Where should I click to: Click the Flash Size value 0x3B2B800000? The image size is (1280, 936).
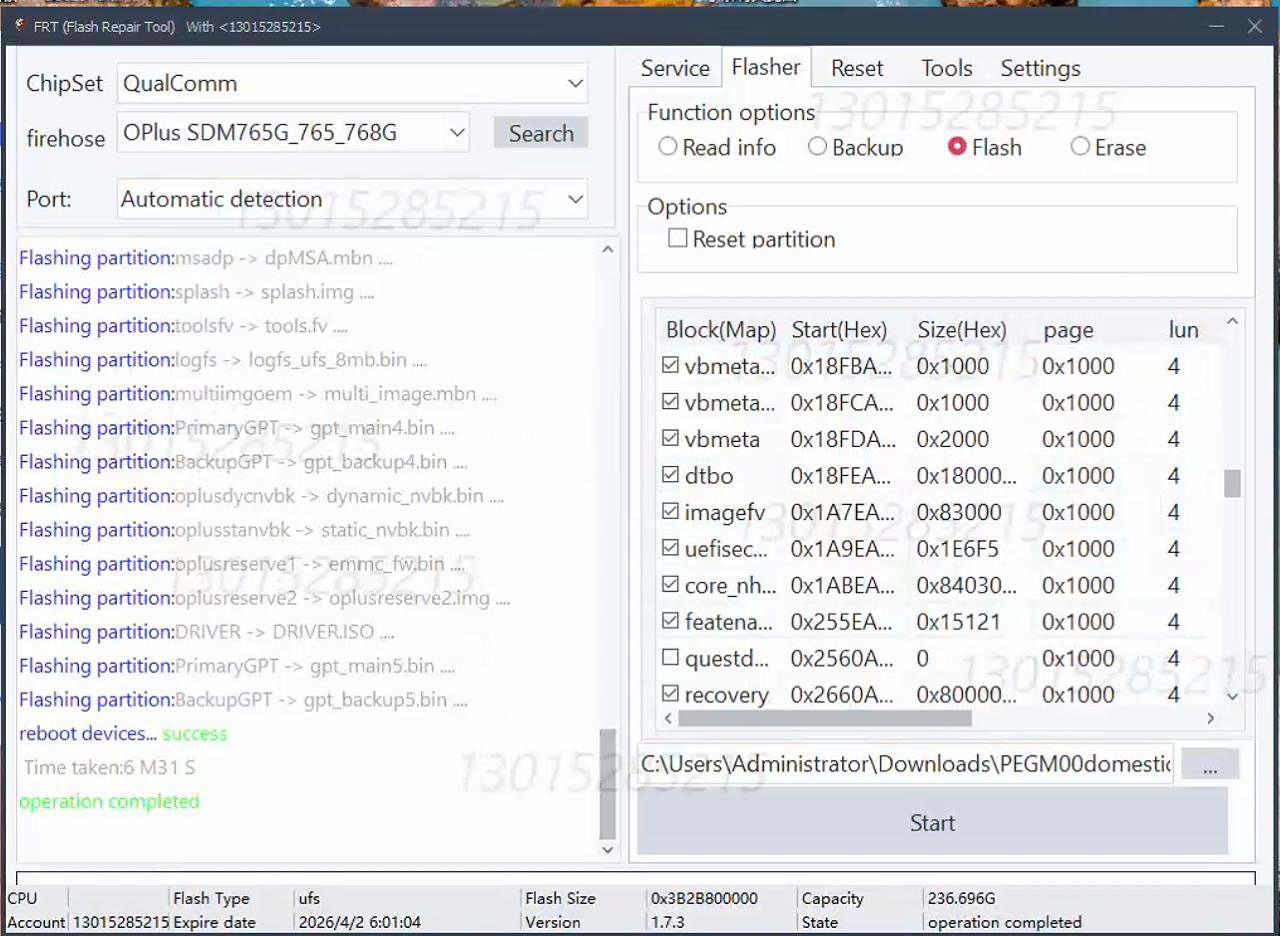pyautogui.click(x=704, y=898)
